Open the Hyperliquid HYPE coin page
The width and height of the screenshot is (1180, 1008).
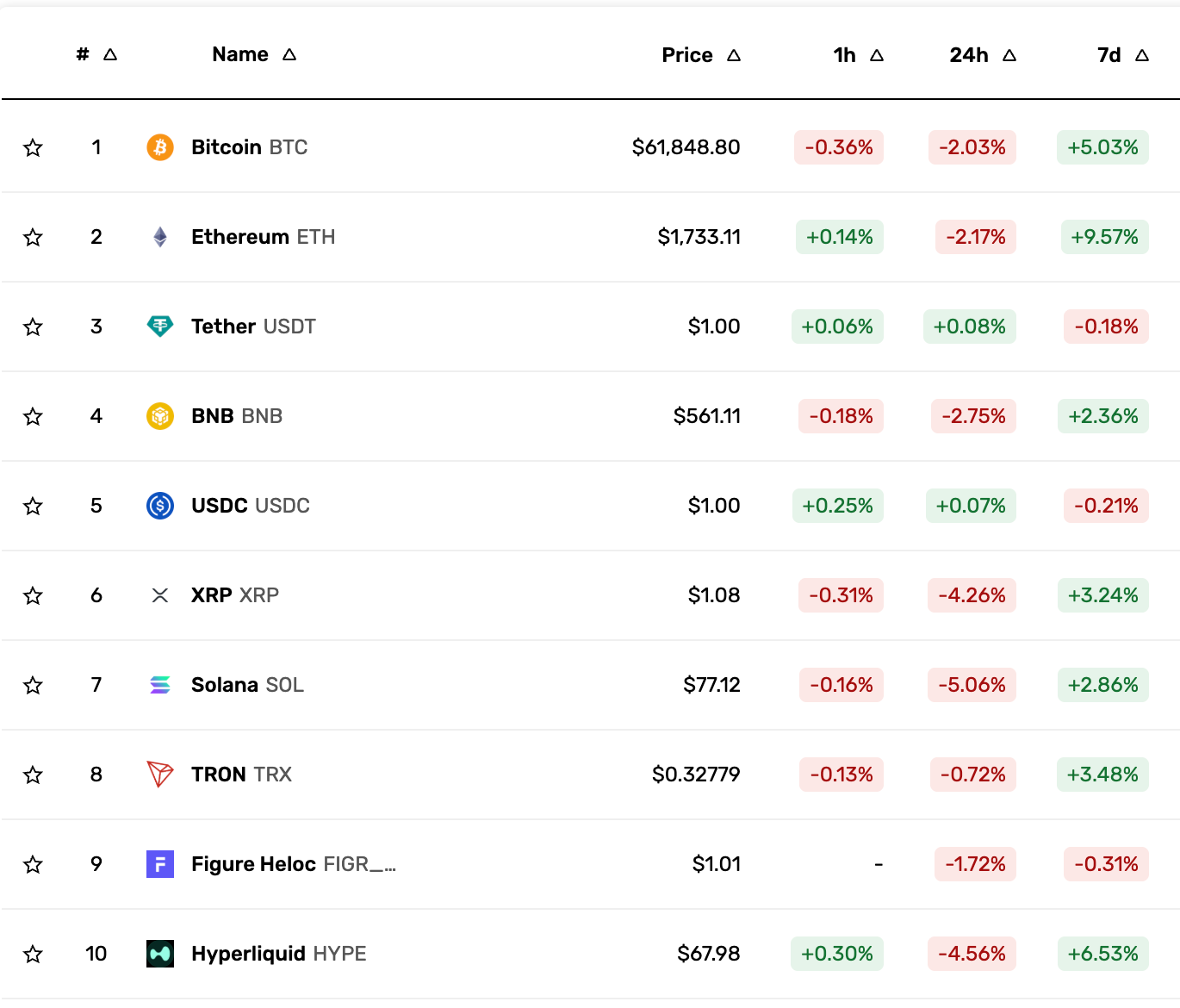[x=279, y=954]
